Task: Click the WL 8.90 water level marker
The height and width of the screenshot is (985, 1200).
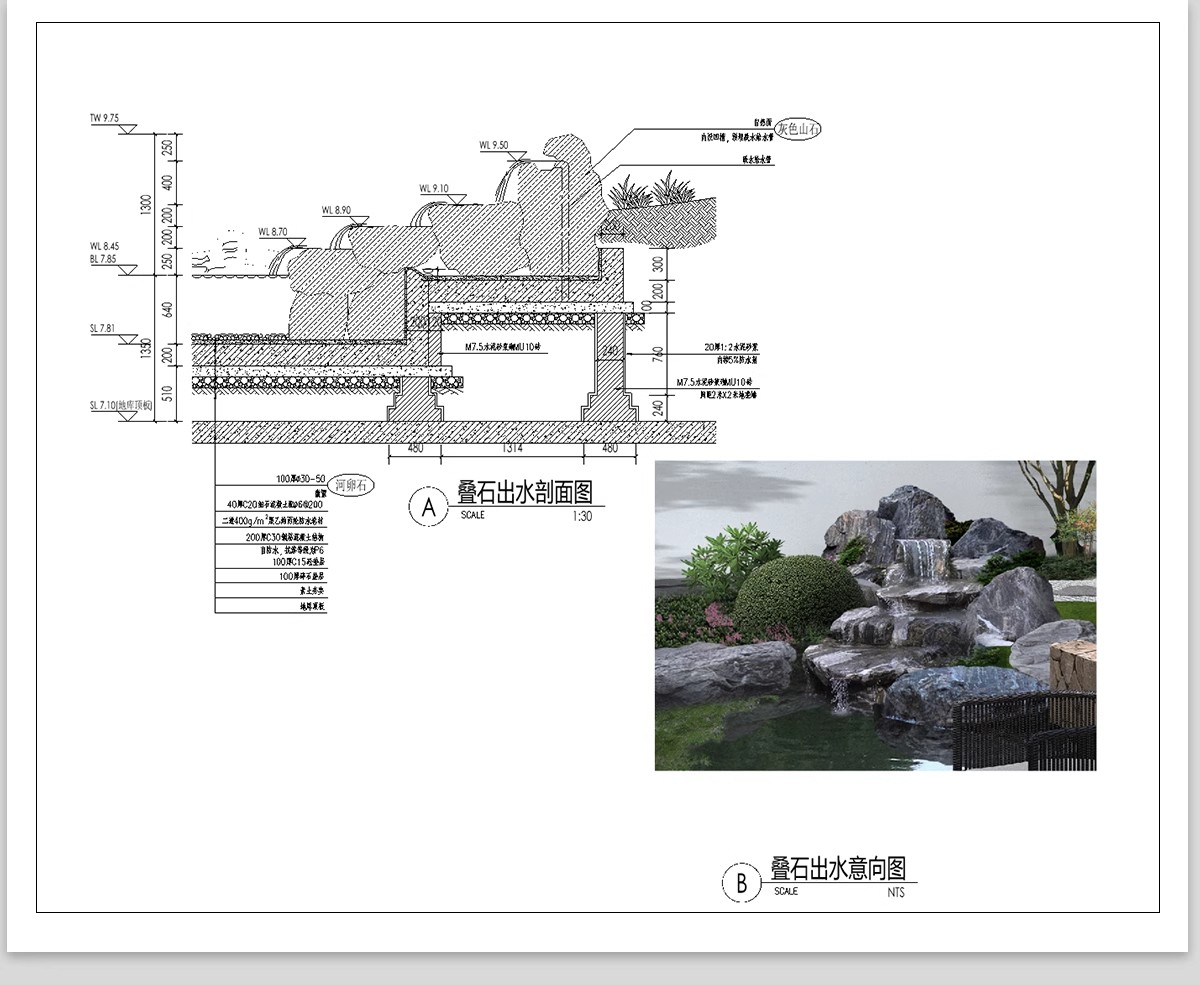Action: (336, 210)
